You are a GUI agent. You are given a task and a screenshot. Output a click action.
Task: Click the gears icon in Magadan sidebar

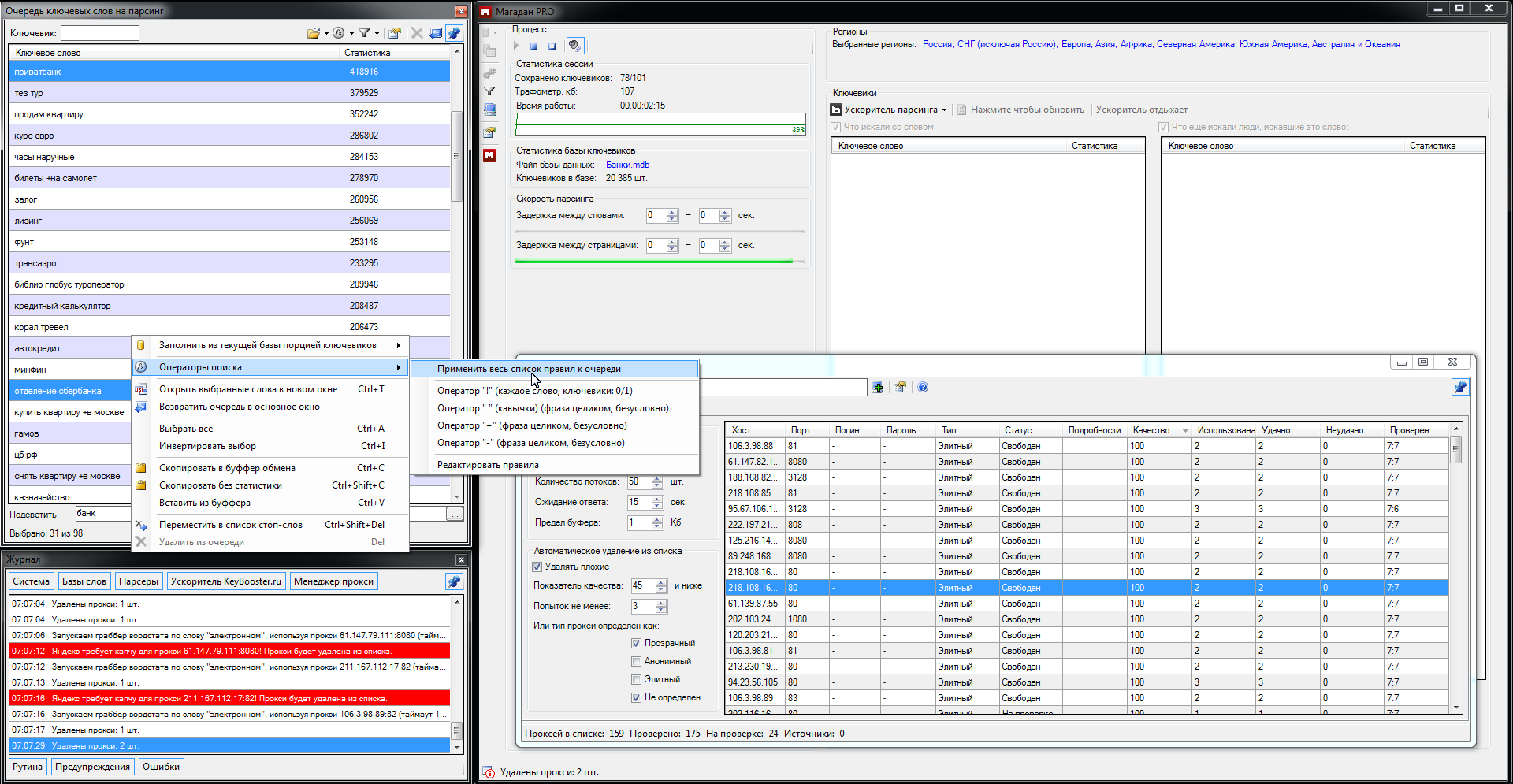tap(489, 72)
